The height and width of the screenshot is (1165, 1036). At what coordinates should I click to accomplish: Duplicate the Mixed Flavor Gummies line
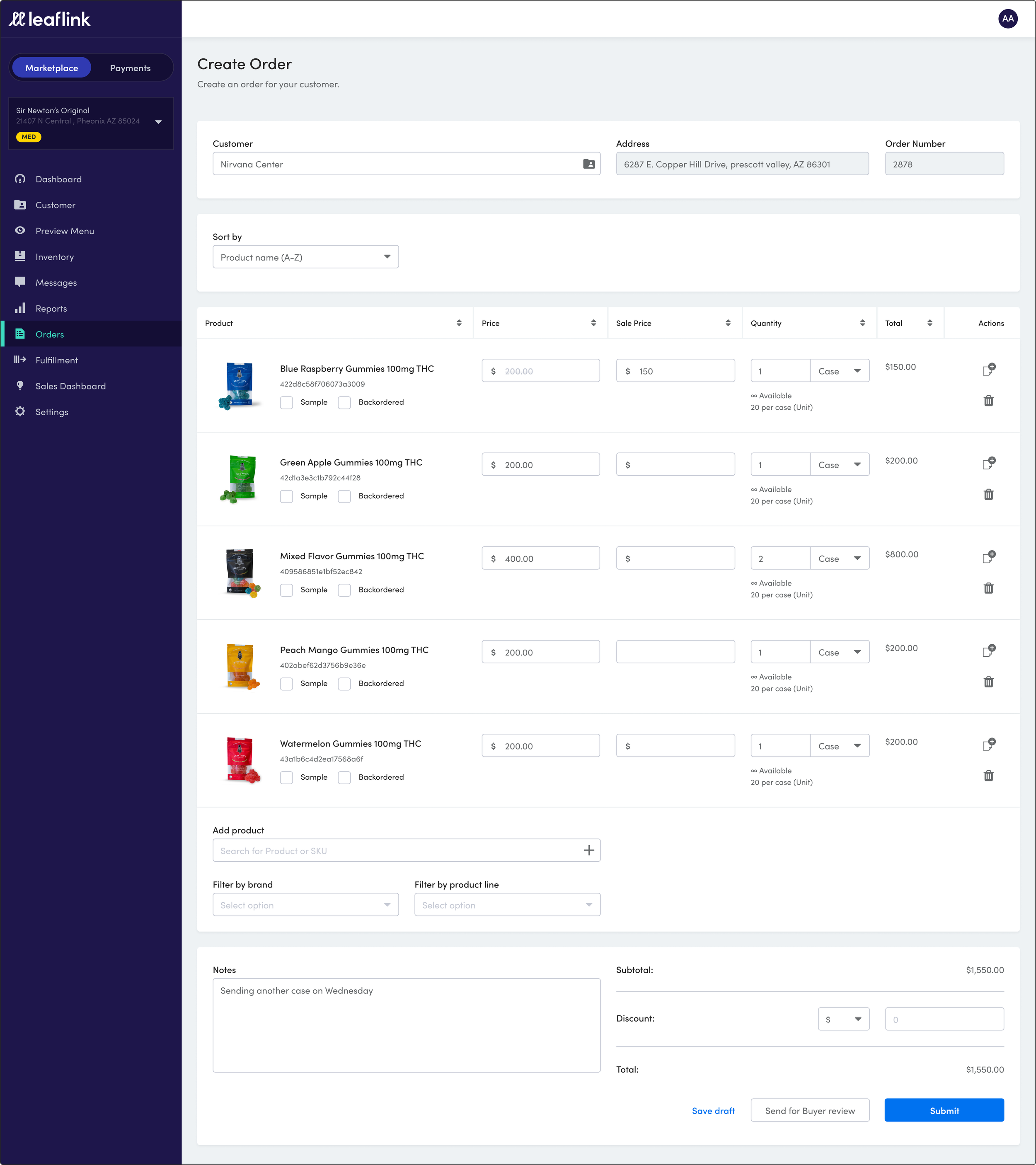click(989, 557)
